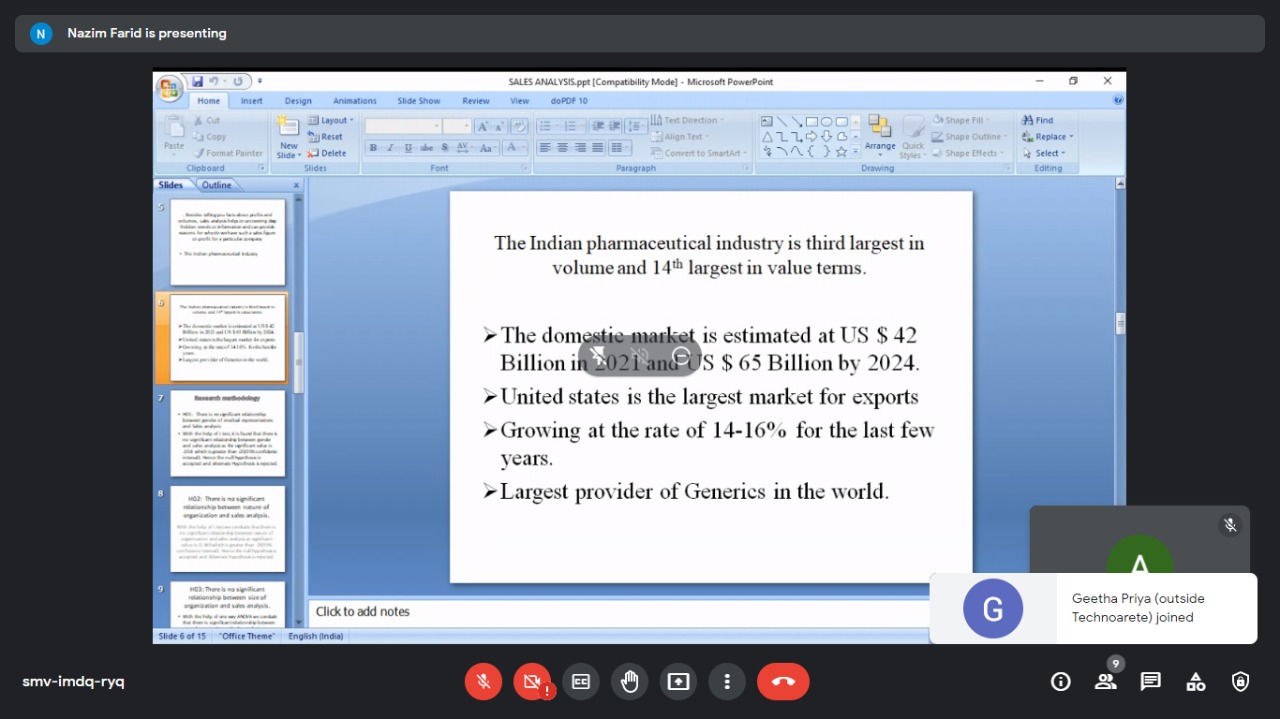Click Reset in the Slides group
Viewport: 1280px width, 719px height.
326,137
